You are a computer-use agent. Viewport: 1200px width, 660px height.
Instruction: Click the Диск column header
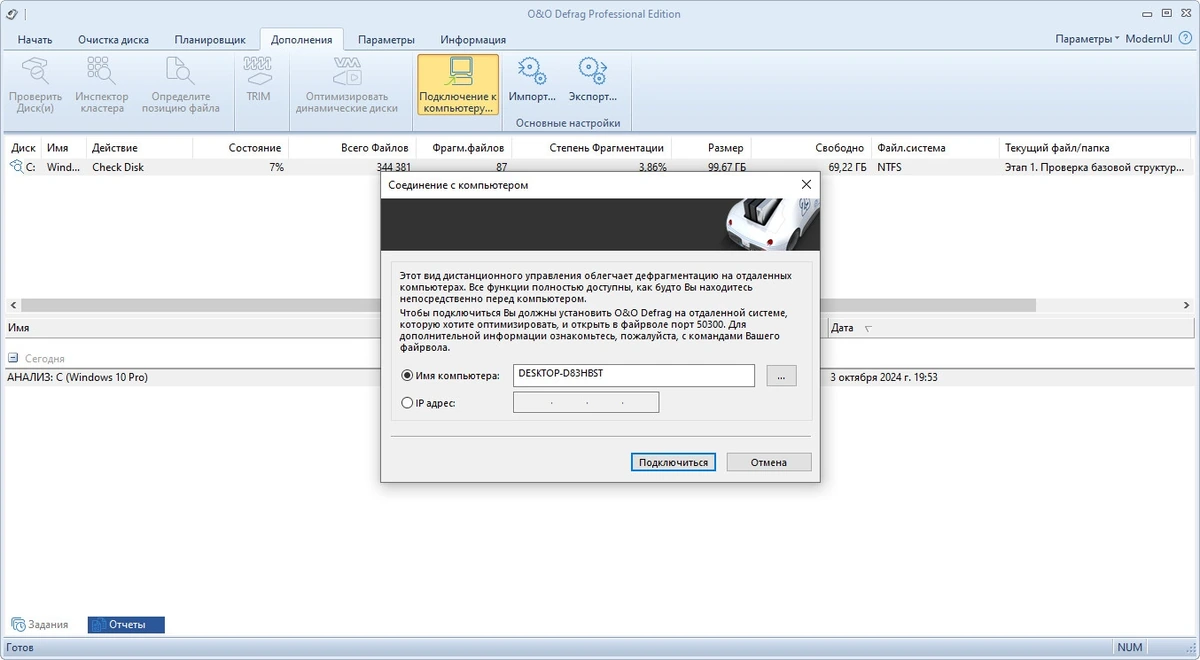coord(23,148)
